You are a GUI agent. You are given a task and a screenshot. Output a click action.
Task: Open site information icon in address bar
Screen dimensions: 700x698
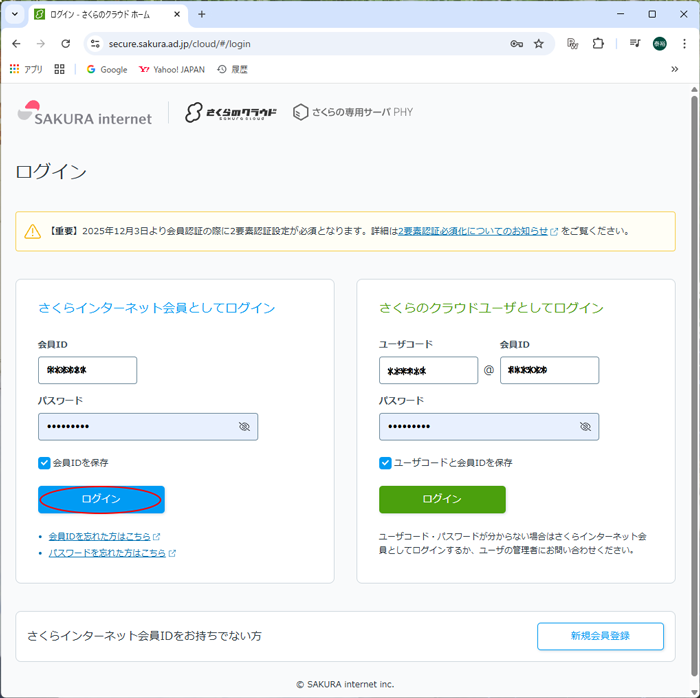[x=95, y=44]
